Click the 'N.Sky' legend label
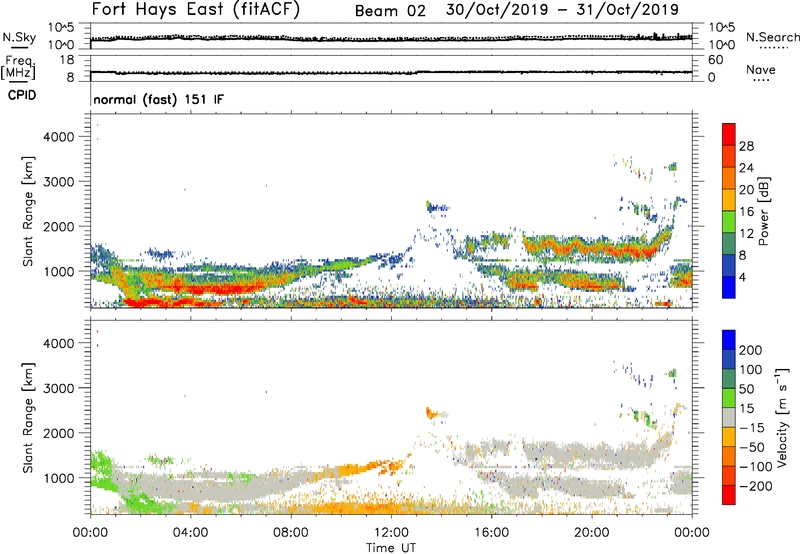Image resolution: width=800 pixels, height=554 pixels. [x=19, y=37]
